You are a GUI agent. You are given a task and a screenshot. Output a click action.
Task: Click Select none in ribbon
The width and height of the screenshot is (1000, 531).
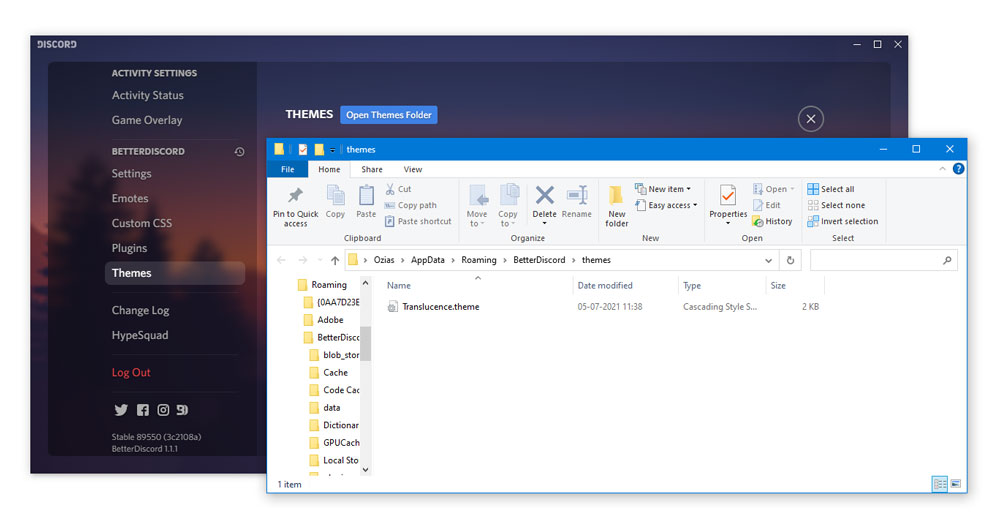[x=836, y=205]
